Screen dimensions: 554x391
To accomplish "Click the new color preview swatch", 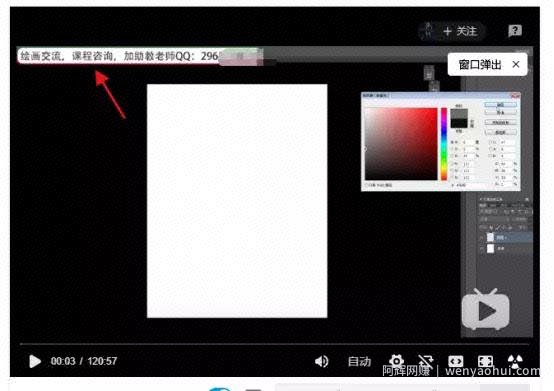I will click(x=459, y=114).
